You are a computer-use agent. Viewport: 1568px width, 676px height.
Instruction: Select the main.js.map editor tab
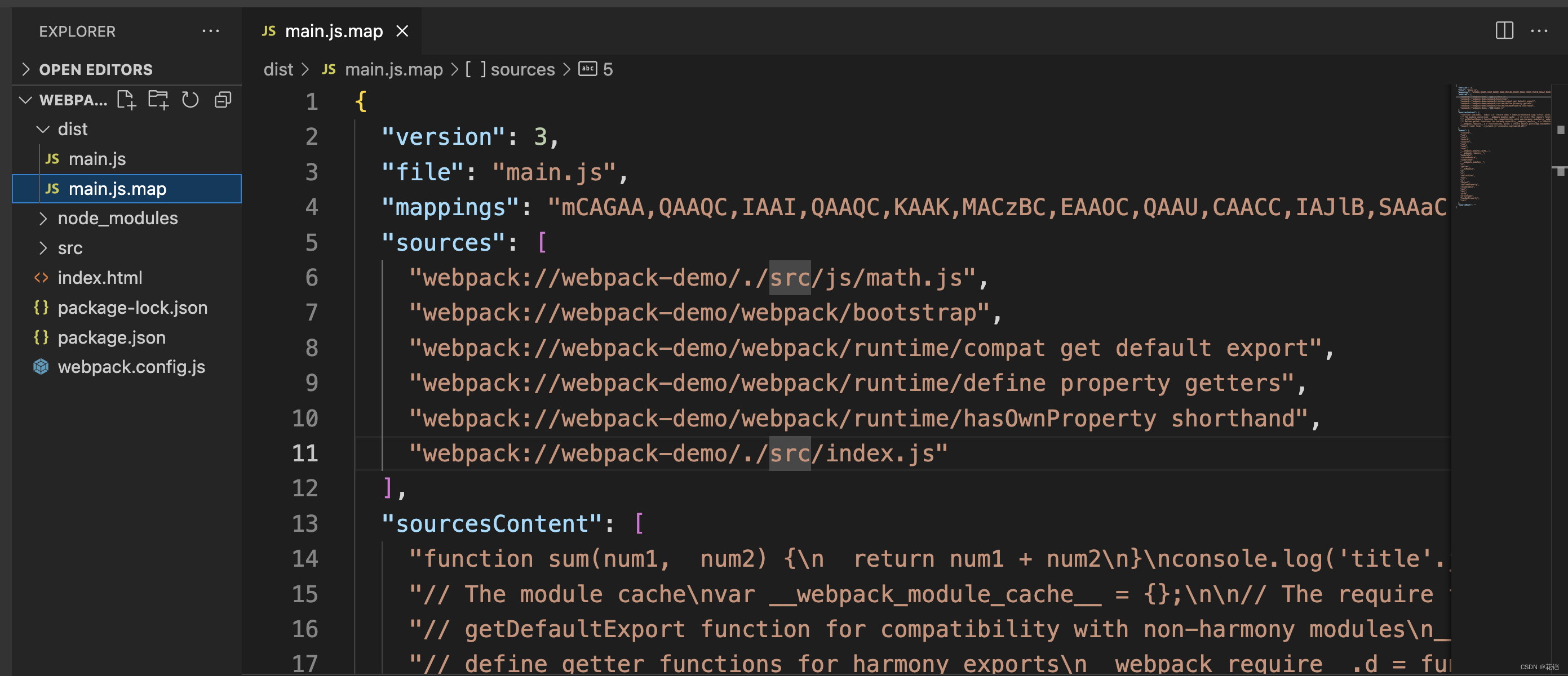point(333,31)
